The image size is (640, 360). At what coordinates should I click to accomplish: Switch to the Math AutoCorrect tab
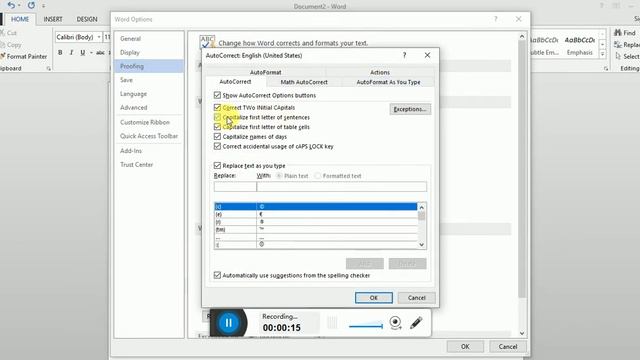coord(304,82)
